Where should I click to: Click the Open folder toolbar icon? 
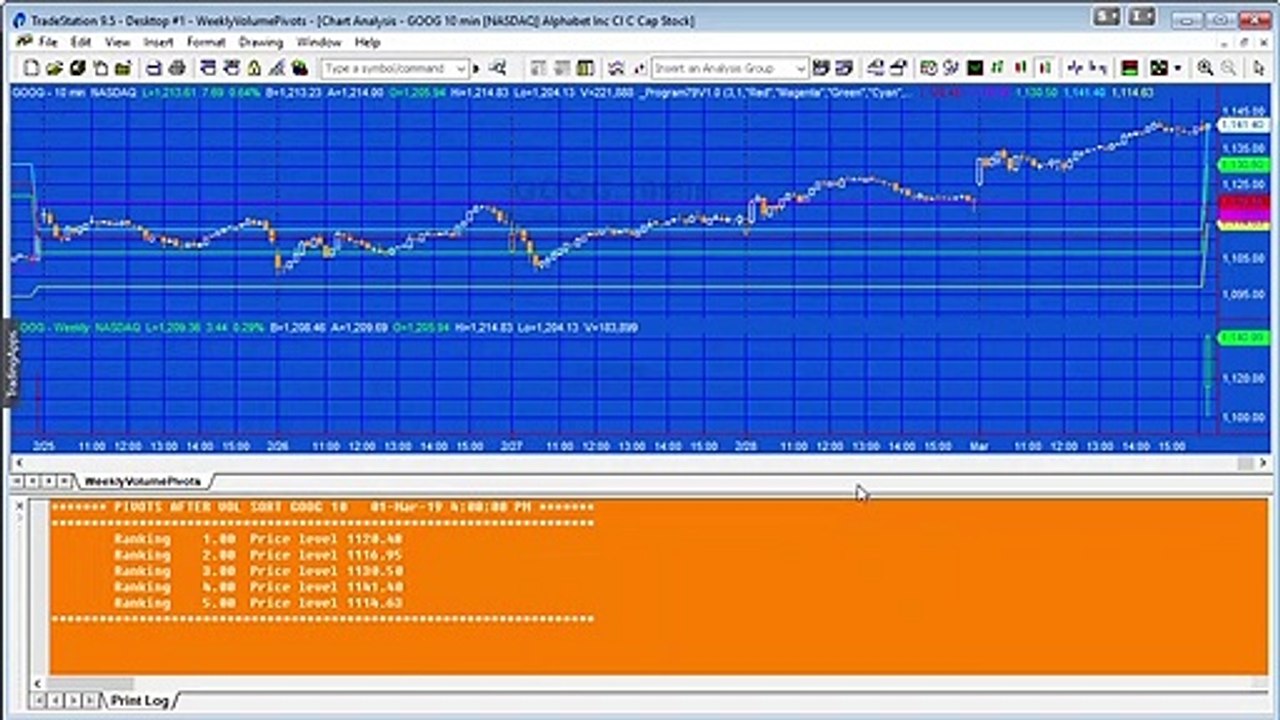(54, 68)
